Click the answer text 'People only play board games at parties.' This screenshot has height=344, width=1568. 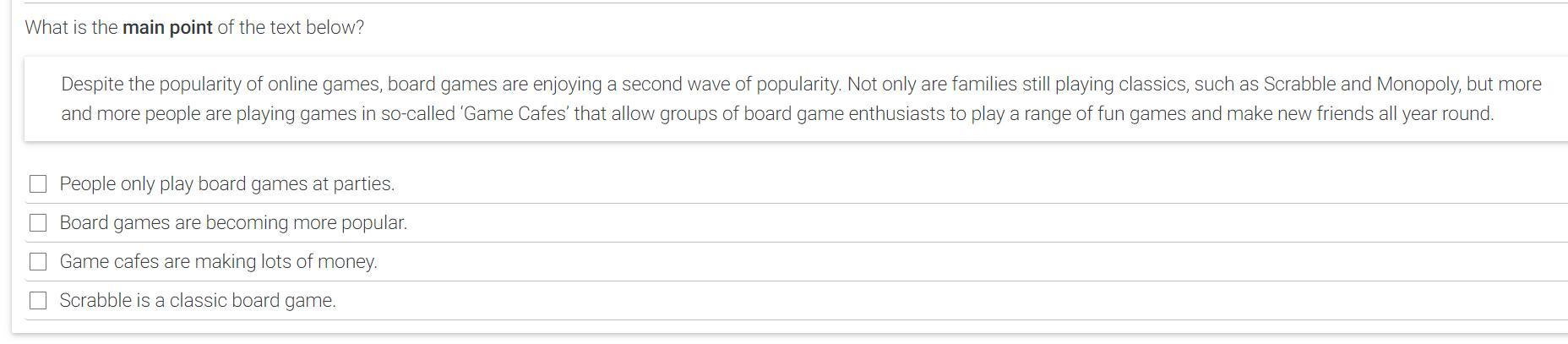pyautogui.click(x=226, y=183)
